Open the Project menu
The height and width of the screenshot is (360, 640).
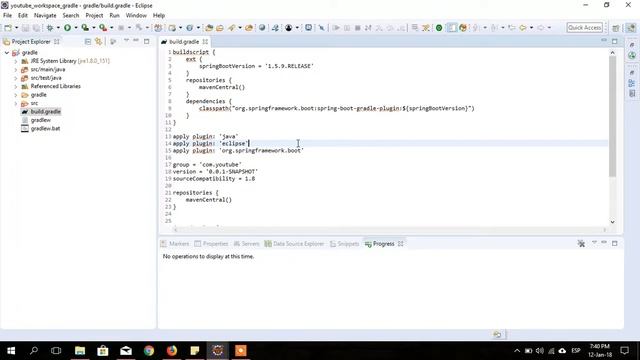coord(94,15)
